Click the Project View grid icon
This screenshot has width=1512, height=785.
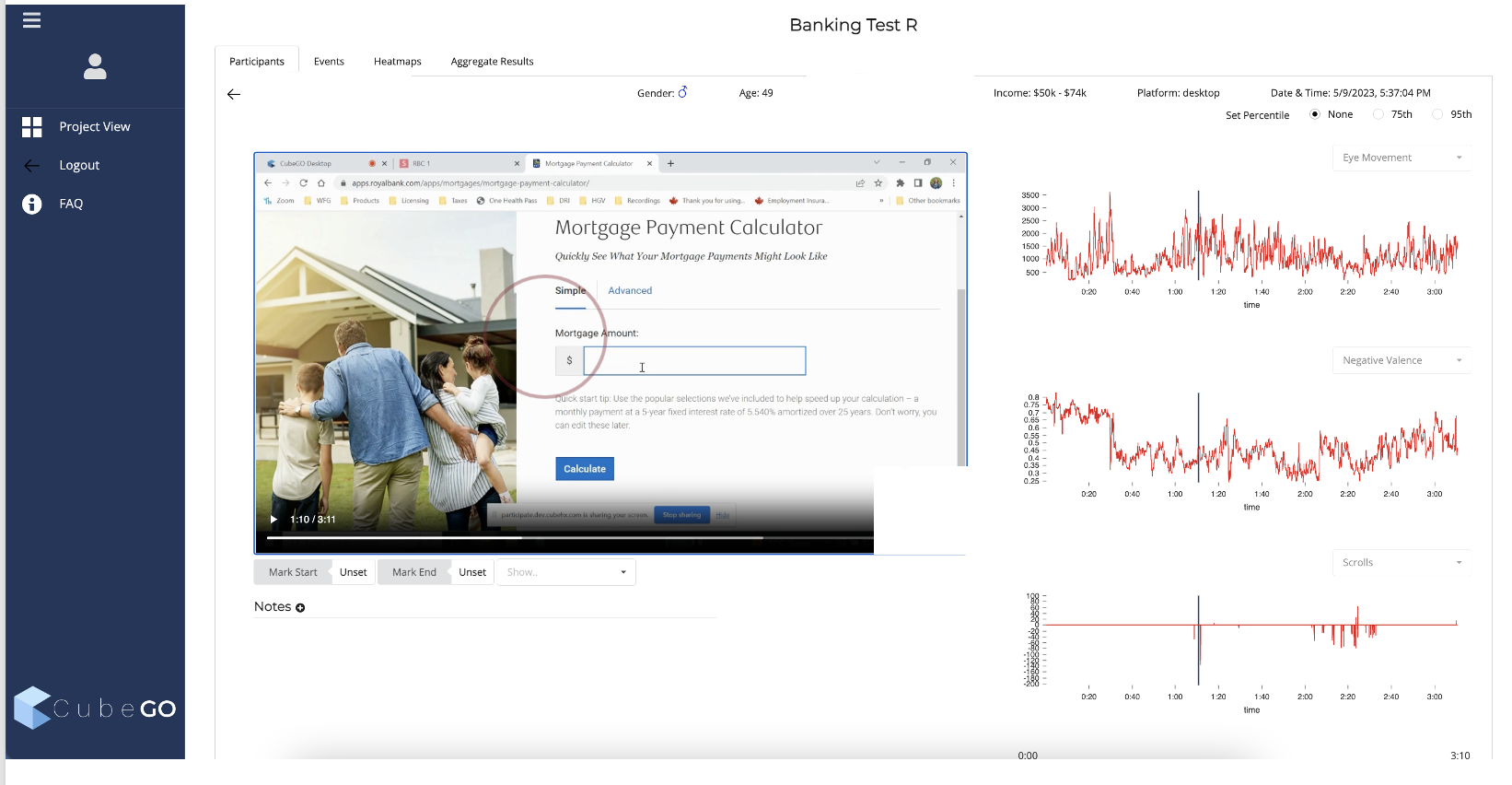32,127
